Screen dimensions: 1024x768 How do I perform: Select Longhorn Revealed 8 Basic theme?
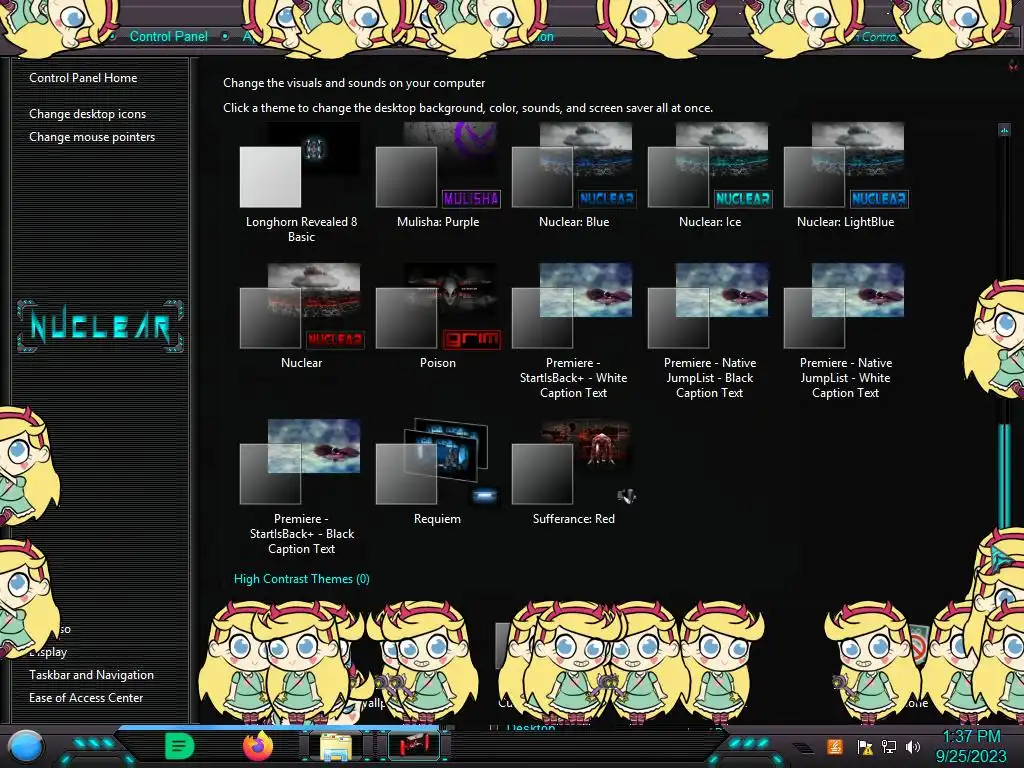tap(301, 183)
